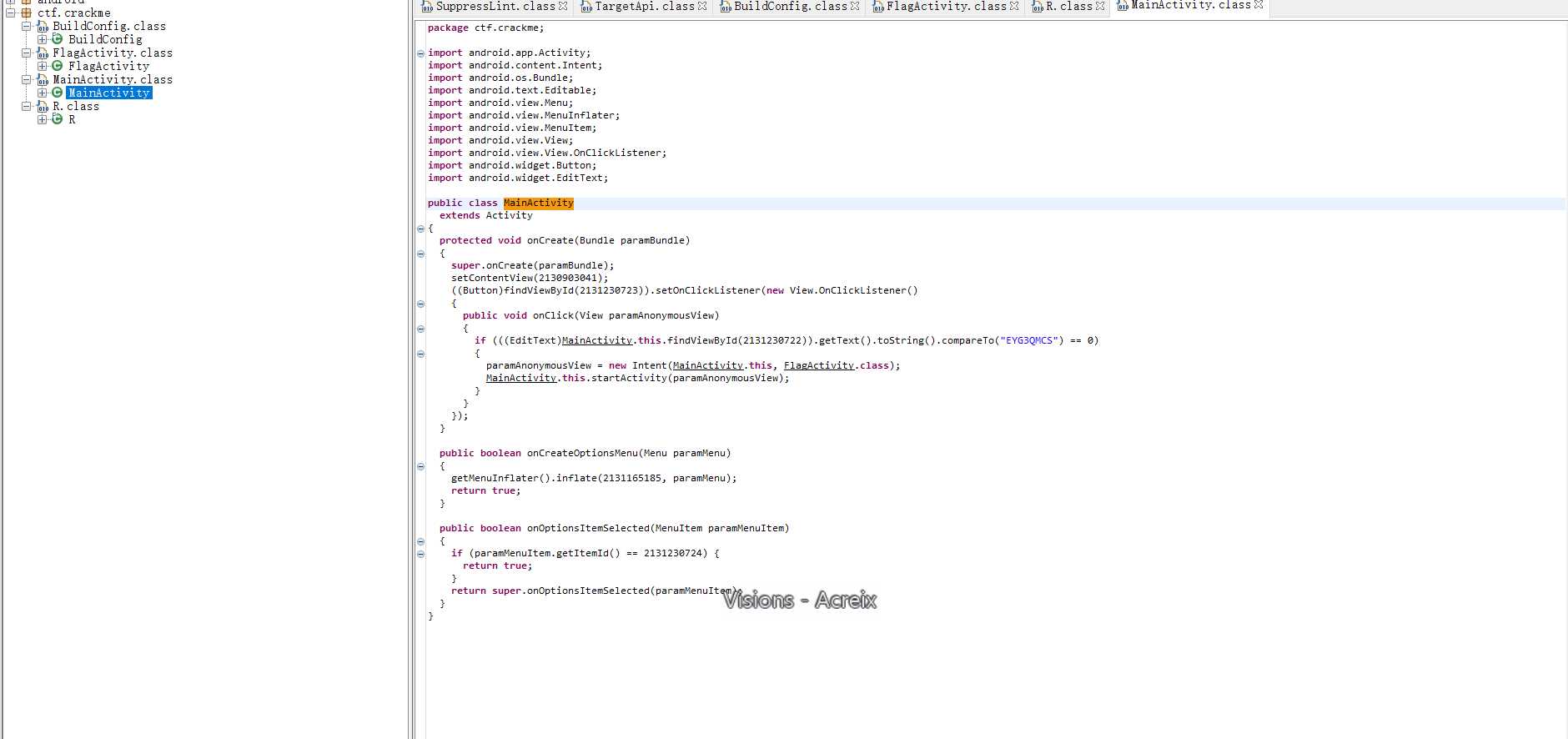
Task: Fold the getItemId if-block
Action: [420, 554]
